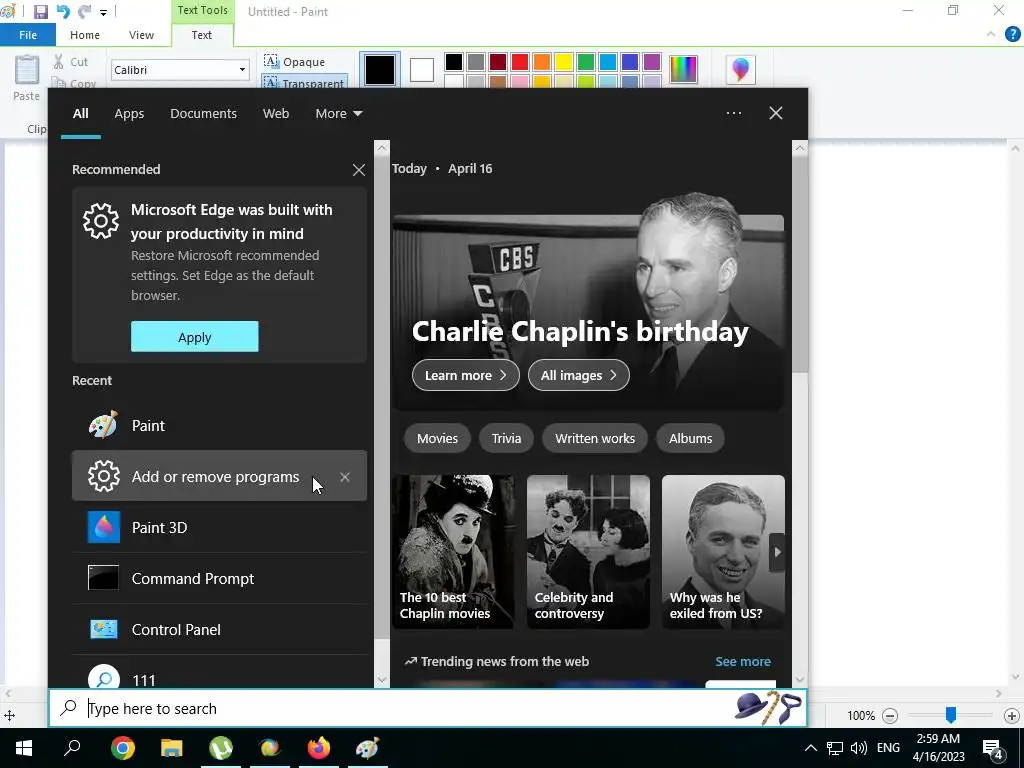Open File Explorer from taskbar
The image size is (1024, 768).
[172, 748]
